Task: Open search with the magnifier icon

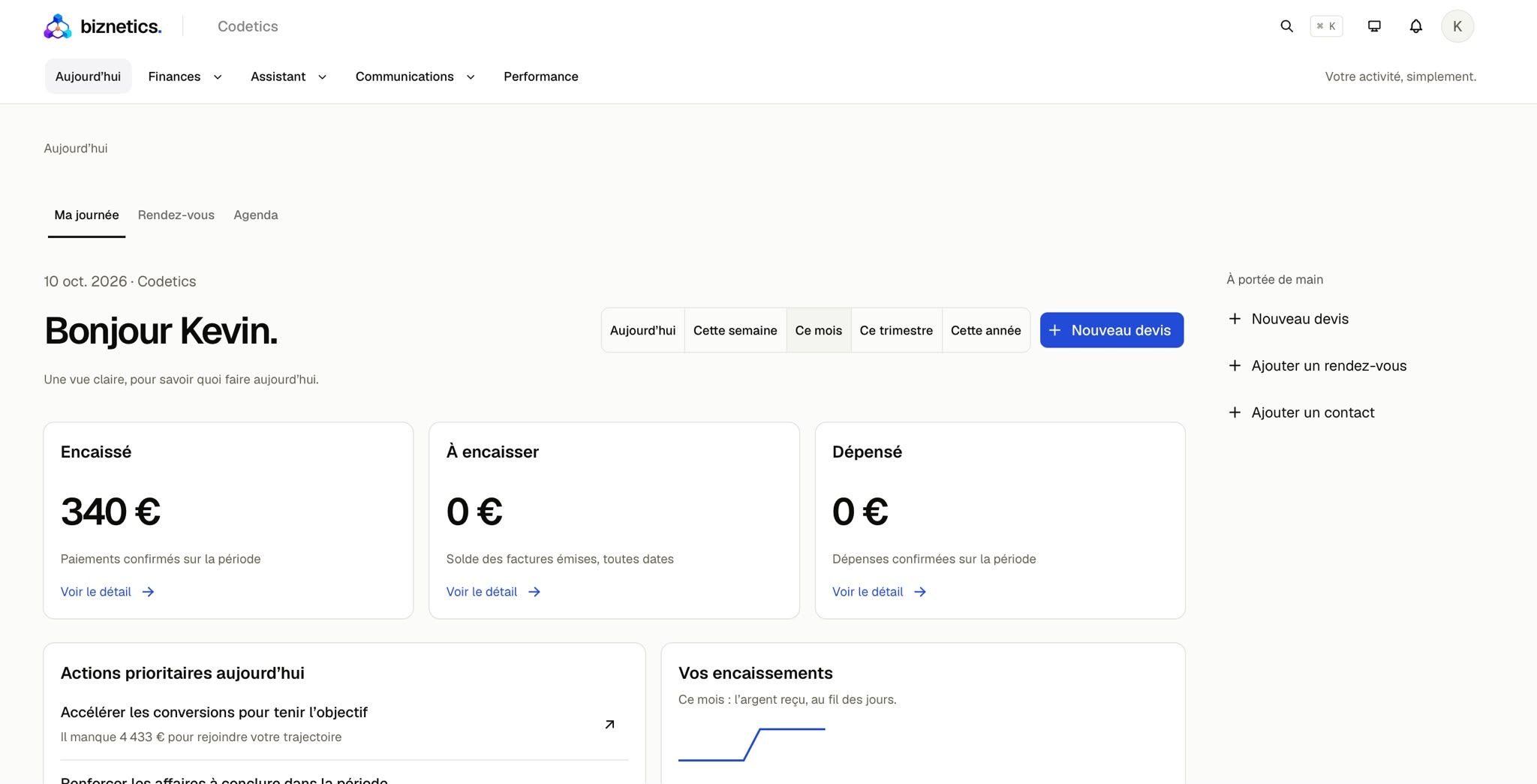Action: [x=1286, y=26]
